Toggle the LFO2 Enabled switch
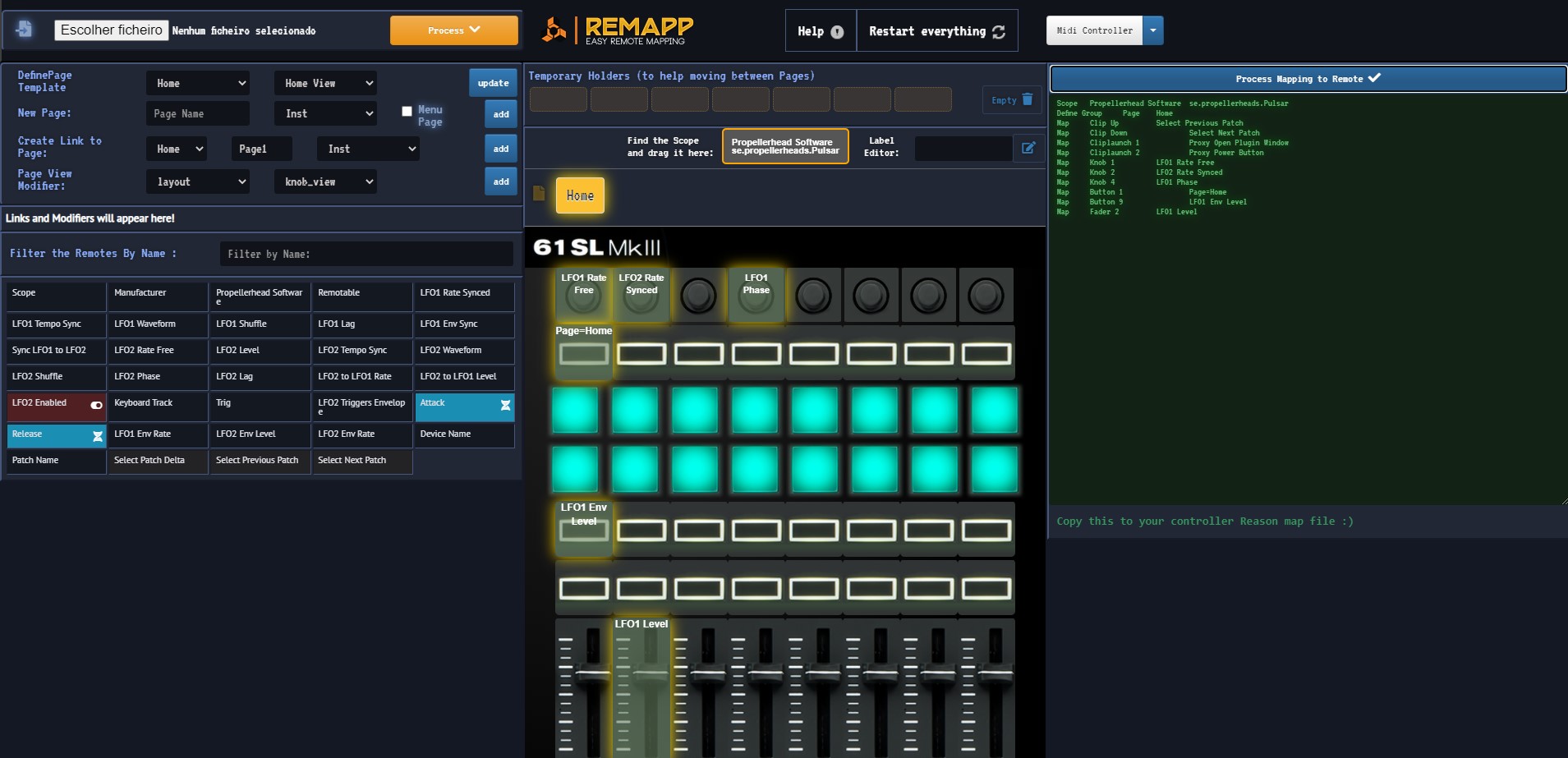 96,405
